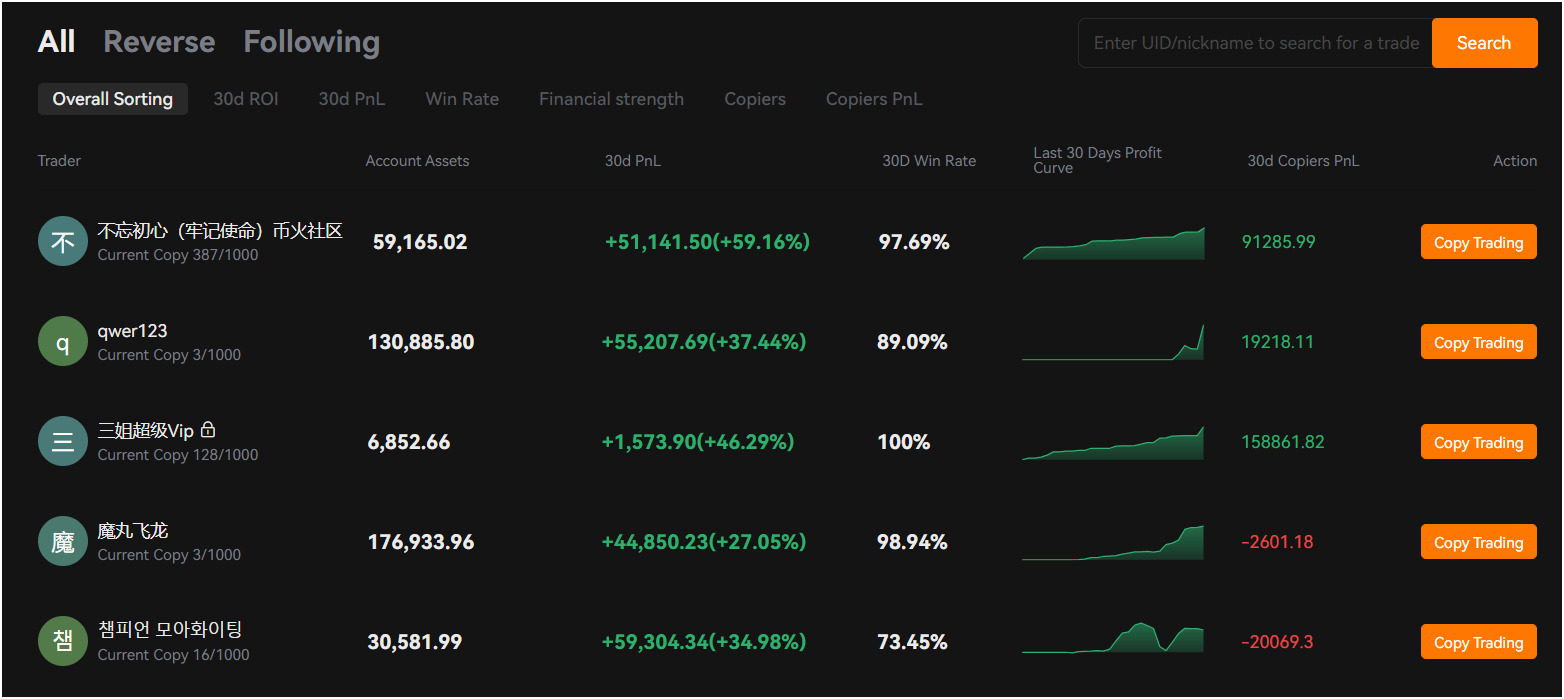Select account assets value 59,165.02
The height and width of the screenshot is (699, 1564).
click(x=420, y=242)
